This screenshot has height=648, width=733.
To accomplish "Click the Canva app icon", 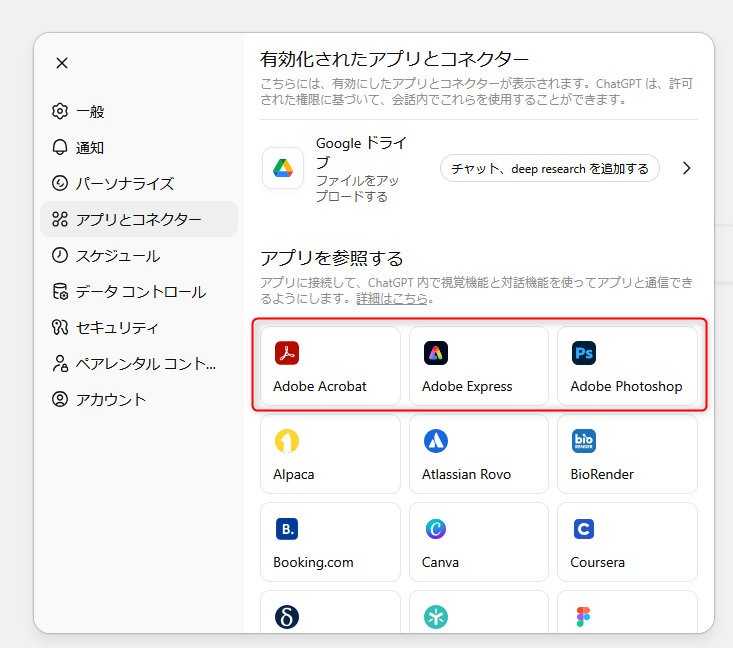I will point(436,529).
